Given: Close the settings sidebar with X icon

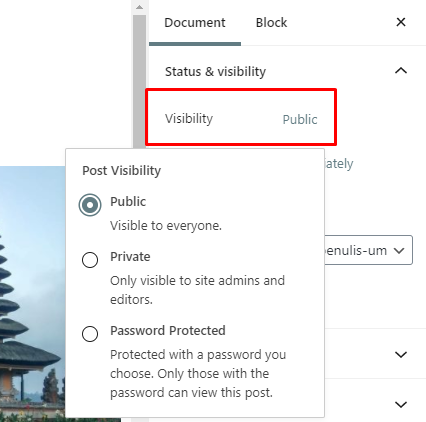Looking at the screenshot, I should pos(401,22).
